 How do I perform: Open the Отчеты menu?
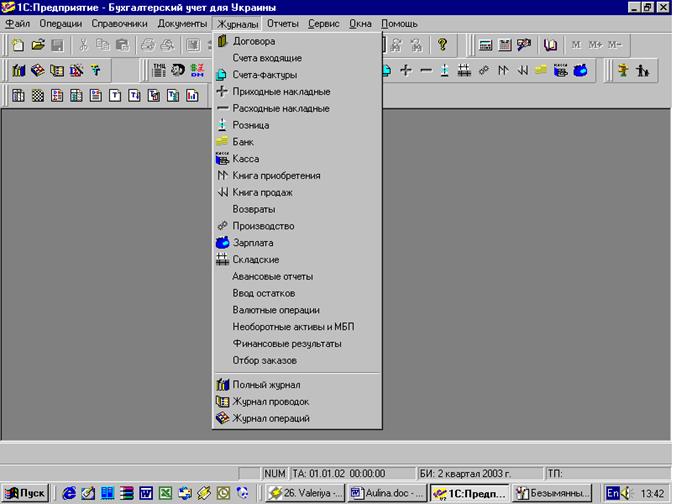tap(283, 23)
